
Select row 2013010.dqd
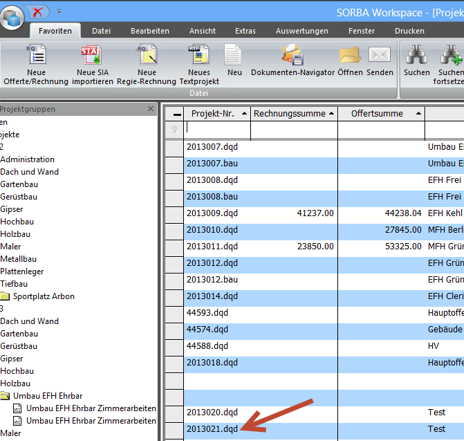coord(212,230)
